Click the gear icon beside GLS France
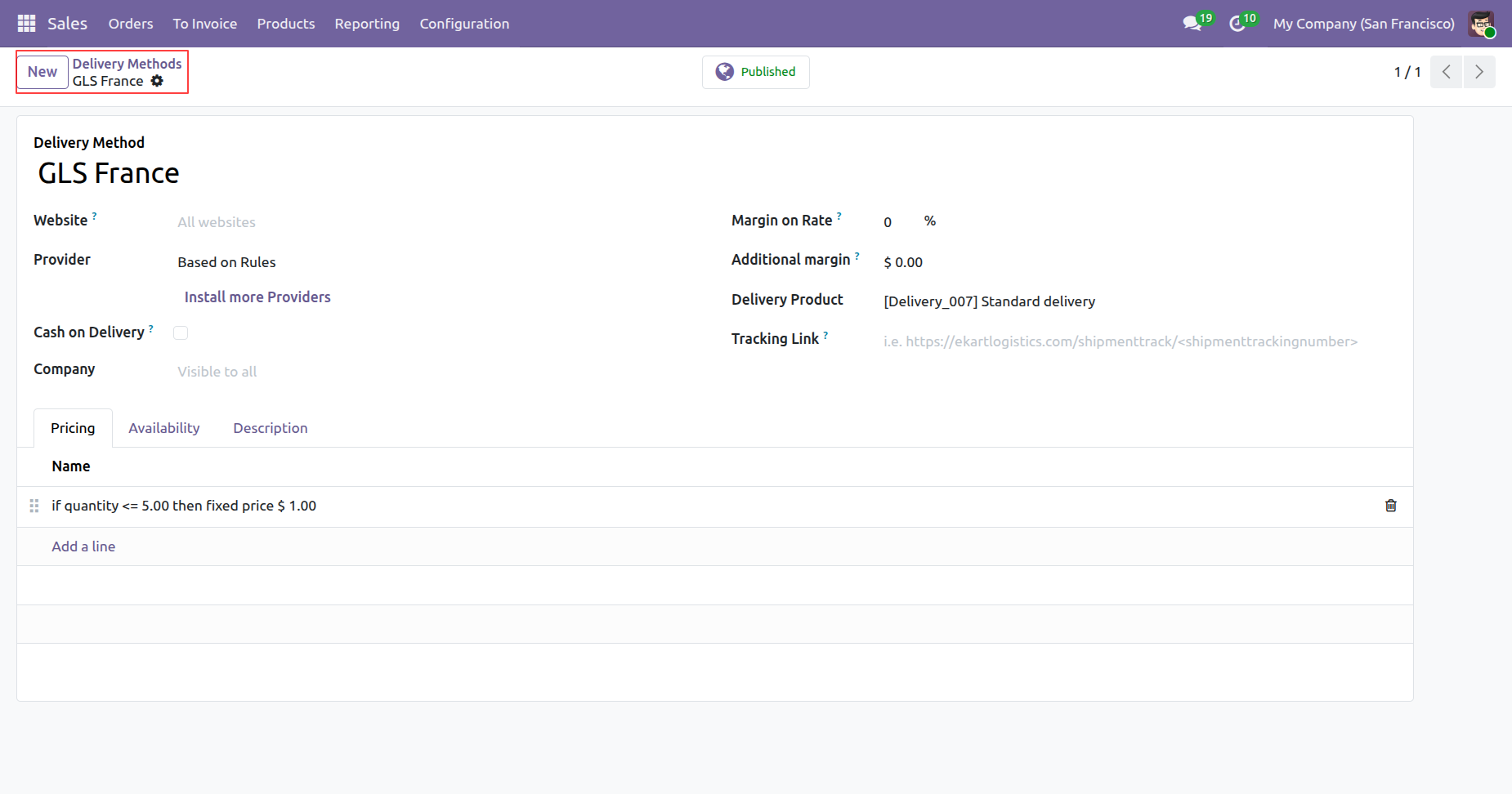 [157, 81]
